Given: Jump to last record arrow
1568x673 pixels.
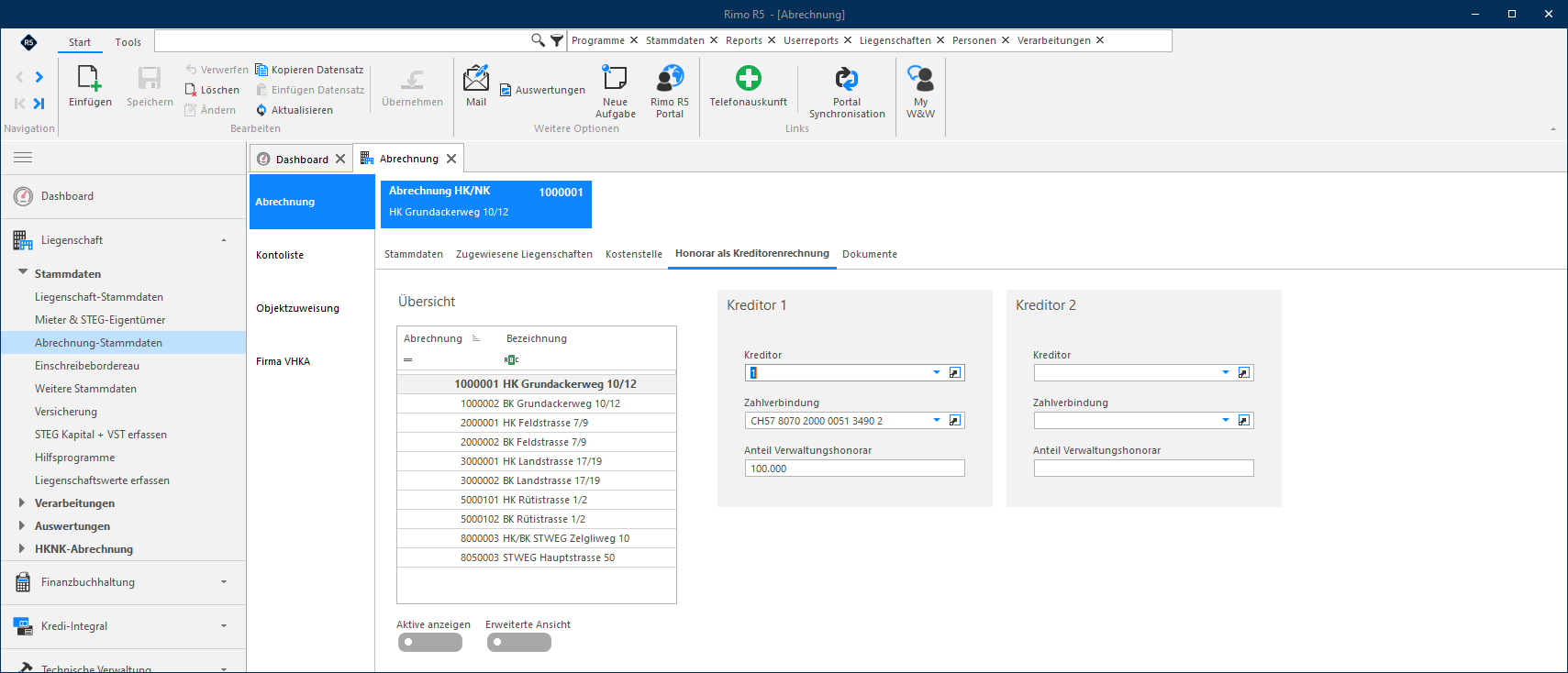Looking at the screenshot, I should (39, 104).
